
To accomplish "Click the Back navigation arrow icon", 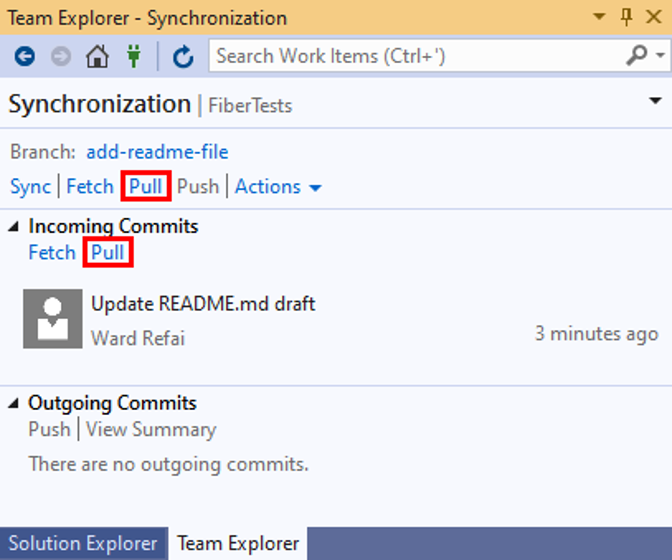I will [x=24, y=57].
